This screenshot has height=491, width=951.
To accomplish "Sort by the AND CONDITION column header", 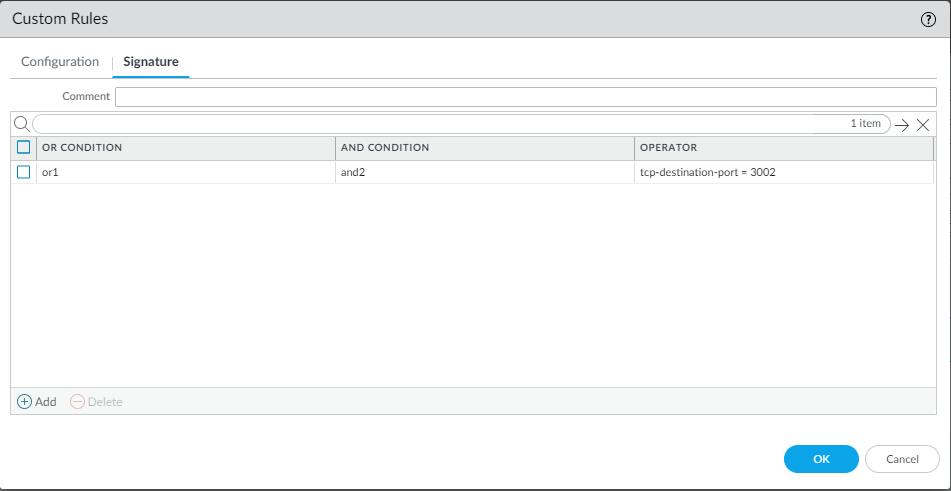I will [x=485, y=147].
